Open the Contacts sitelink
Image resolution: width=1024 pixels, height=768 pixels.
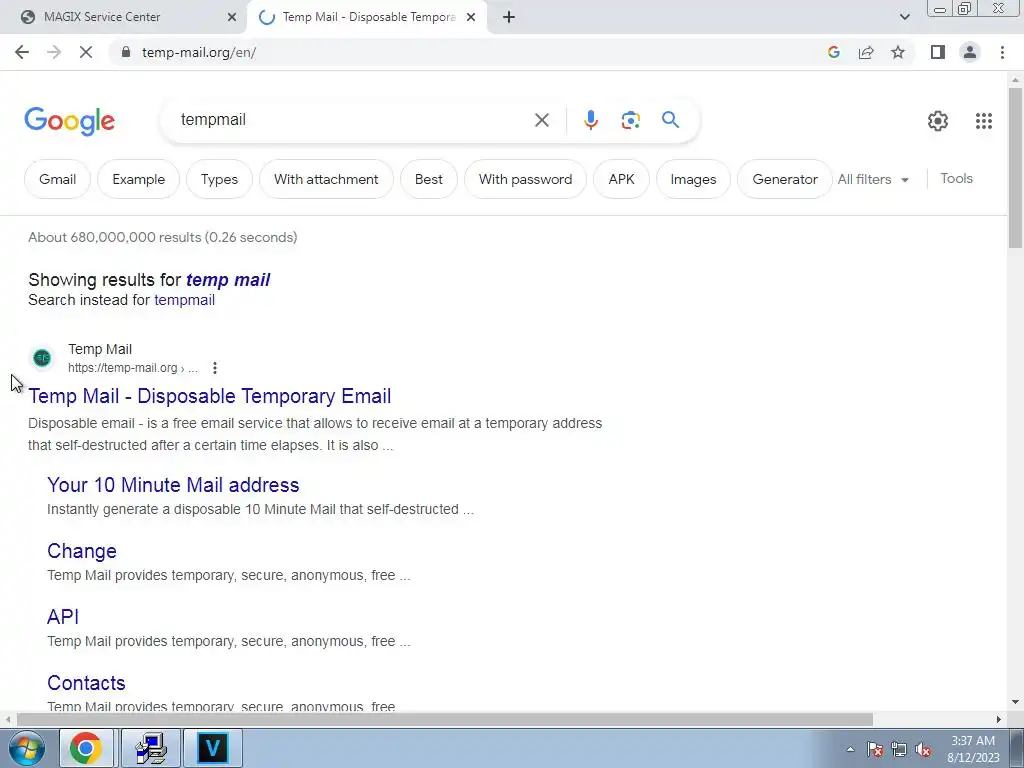pyautogui.click(x=86, y=682)
